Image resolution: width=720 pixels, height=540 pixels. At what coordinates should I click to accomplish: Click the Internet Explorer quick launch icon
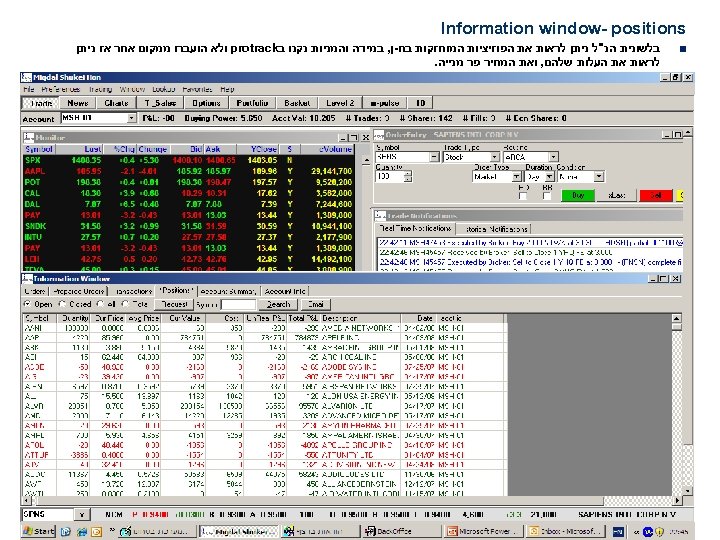click(82, 532)
